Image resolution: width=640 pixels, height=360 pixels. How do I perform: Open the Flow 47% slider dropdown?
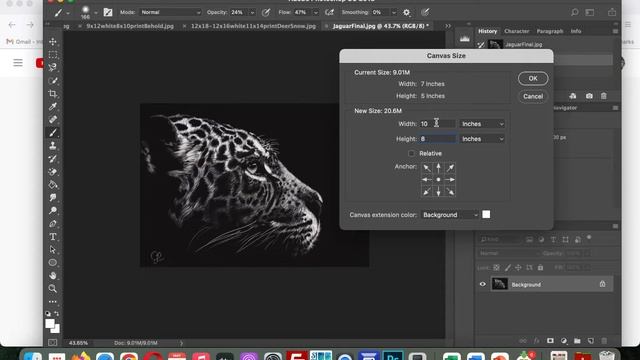316,13
